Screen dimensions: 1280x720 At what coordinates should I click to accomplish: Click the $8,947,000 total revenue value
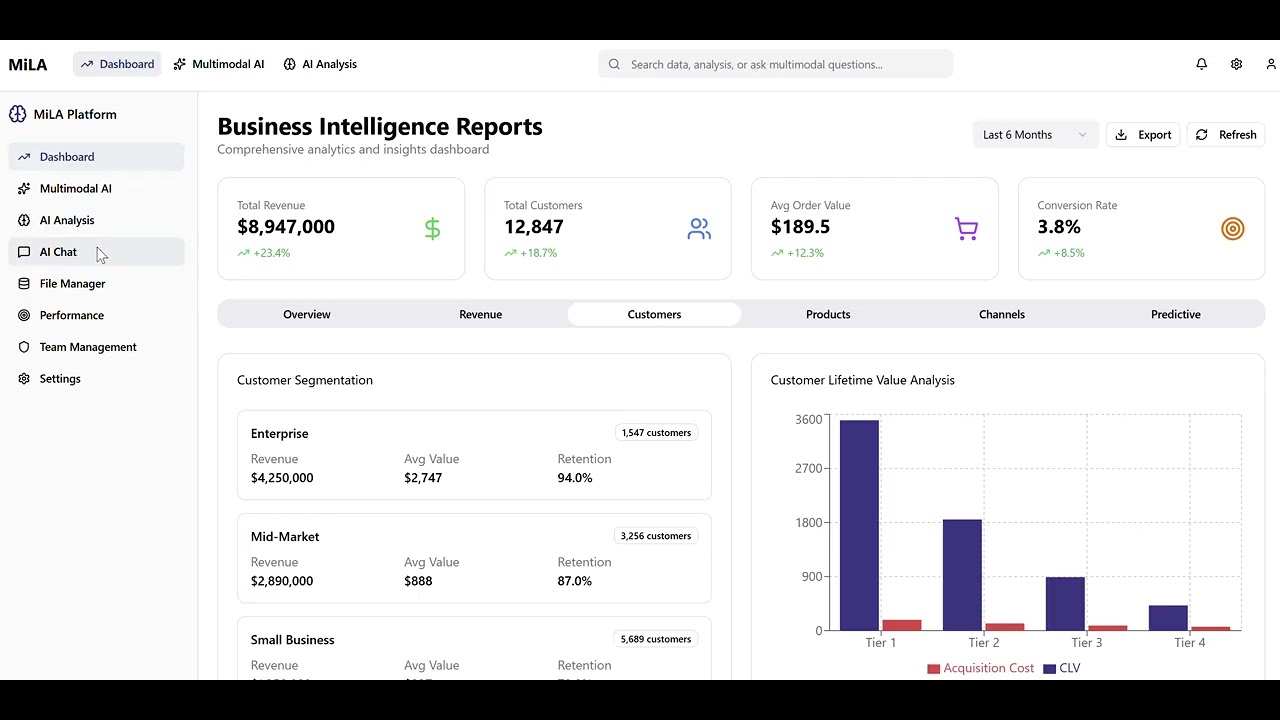click(x=286, y=227)
